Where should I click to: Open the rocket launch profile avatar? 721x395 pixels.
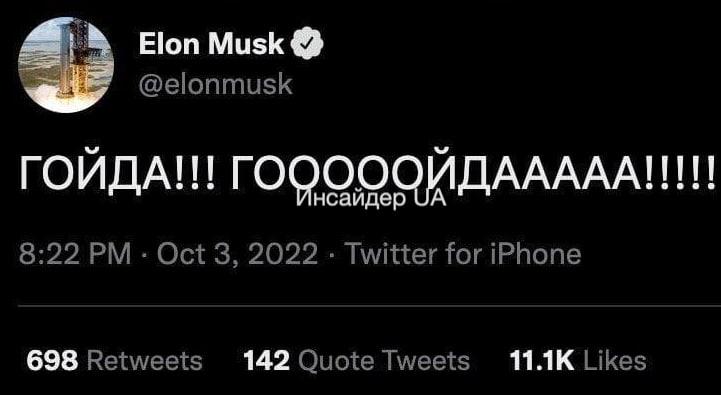click(66, 65)
